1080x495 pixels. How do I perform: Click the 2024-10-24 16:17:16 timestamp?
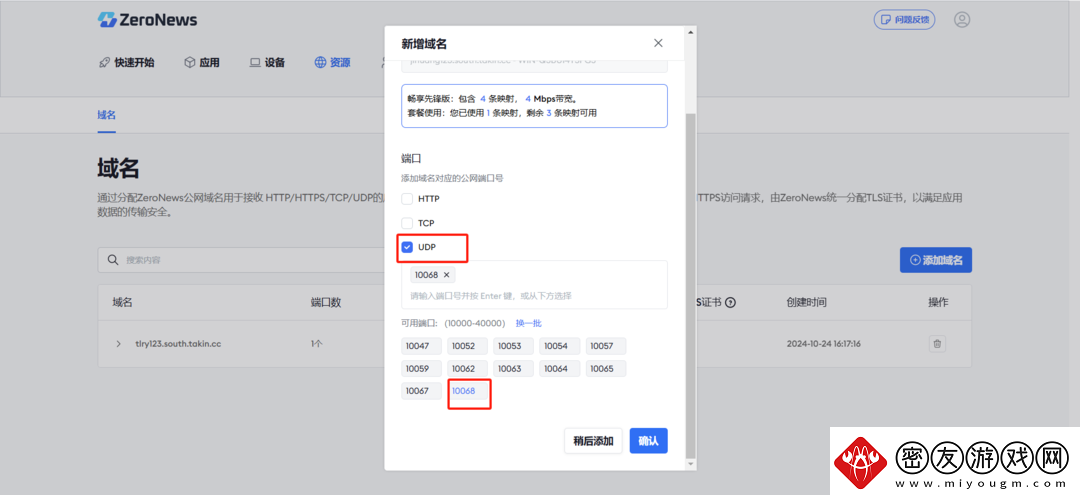824,344
